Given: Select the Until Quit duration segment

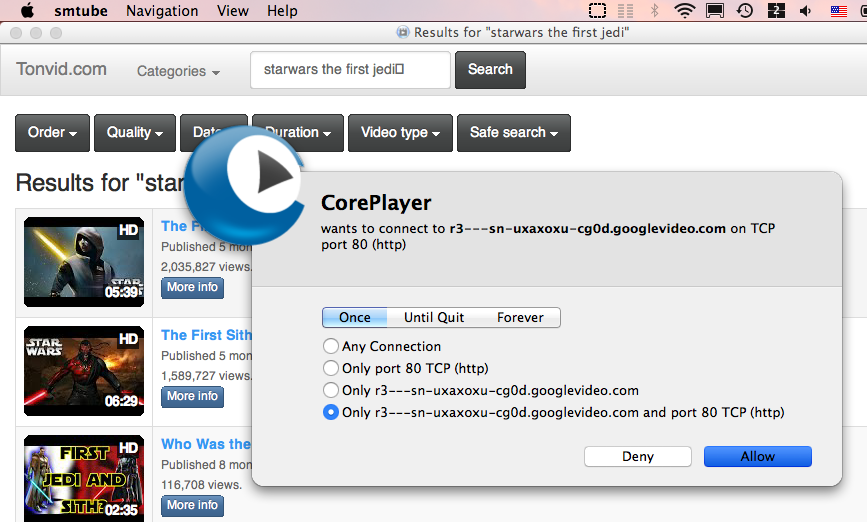Looking at the screenshot, I should 434,317.
